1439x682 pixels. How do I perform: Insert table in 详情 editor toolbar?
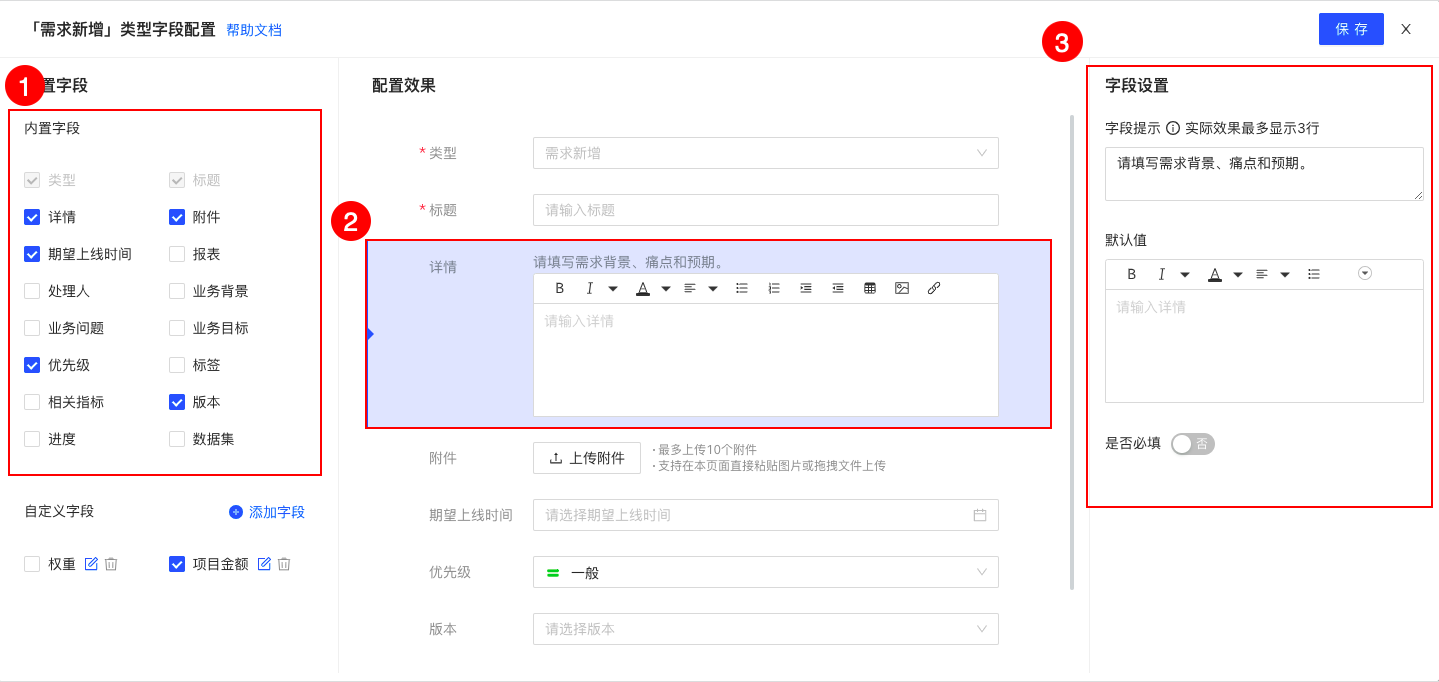click(870, 288)
